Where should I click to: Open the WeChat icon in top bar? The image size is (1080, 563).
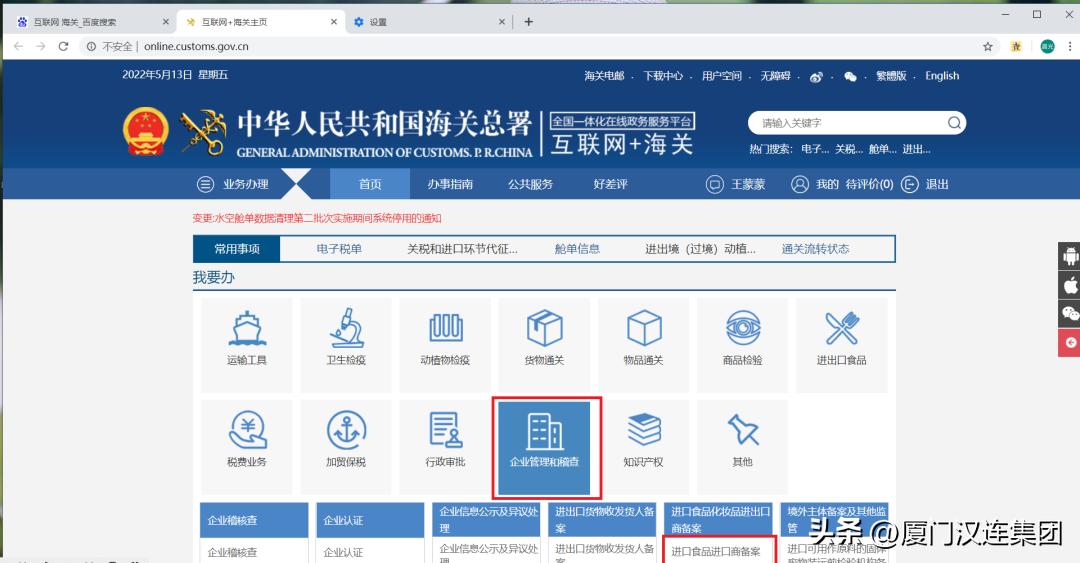coord(851,76)
